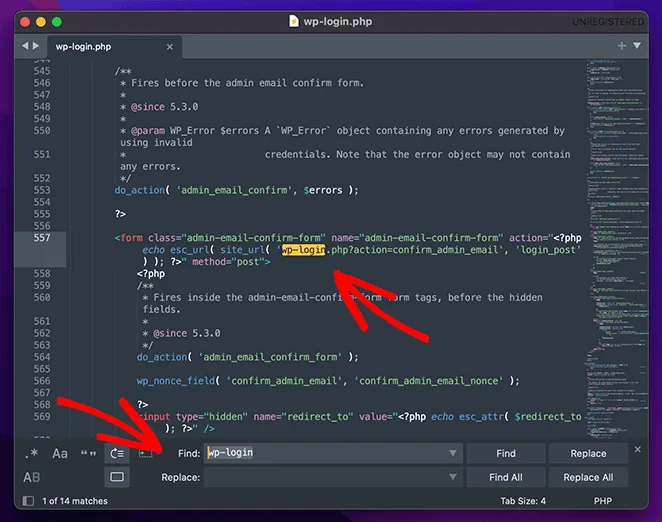The width and height of the screenshot is (662, 522).
Task: Click wp_nonce_field function call
Action: (176, 381)
